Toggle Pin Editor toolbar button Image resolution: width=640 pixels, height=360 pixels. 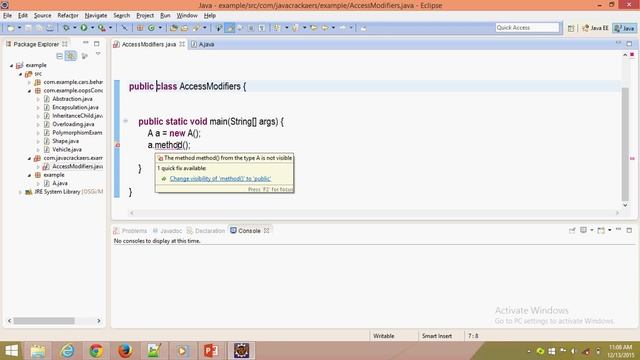(363, 28)
